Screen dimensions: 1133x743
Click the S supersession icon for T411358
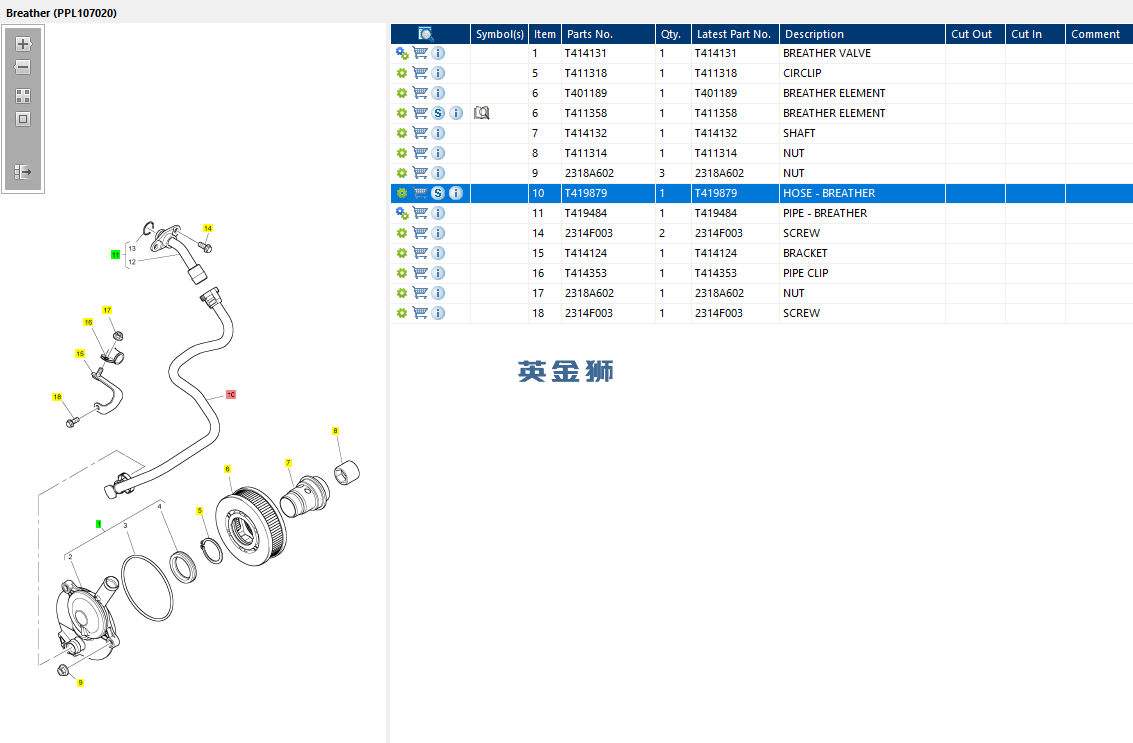click(438, 113)
